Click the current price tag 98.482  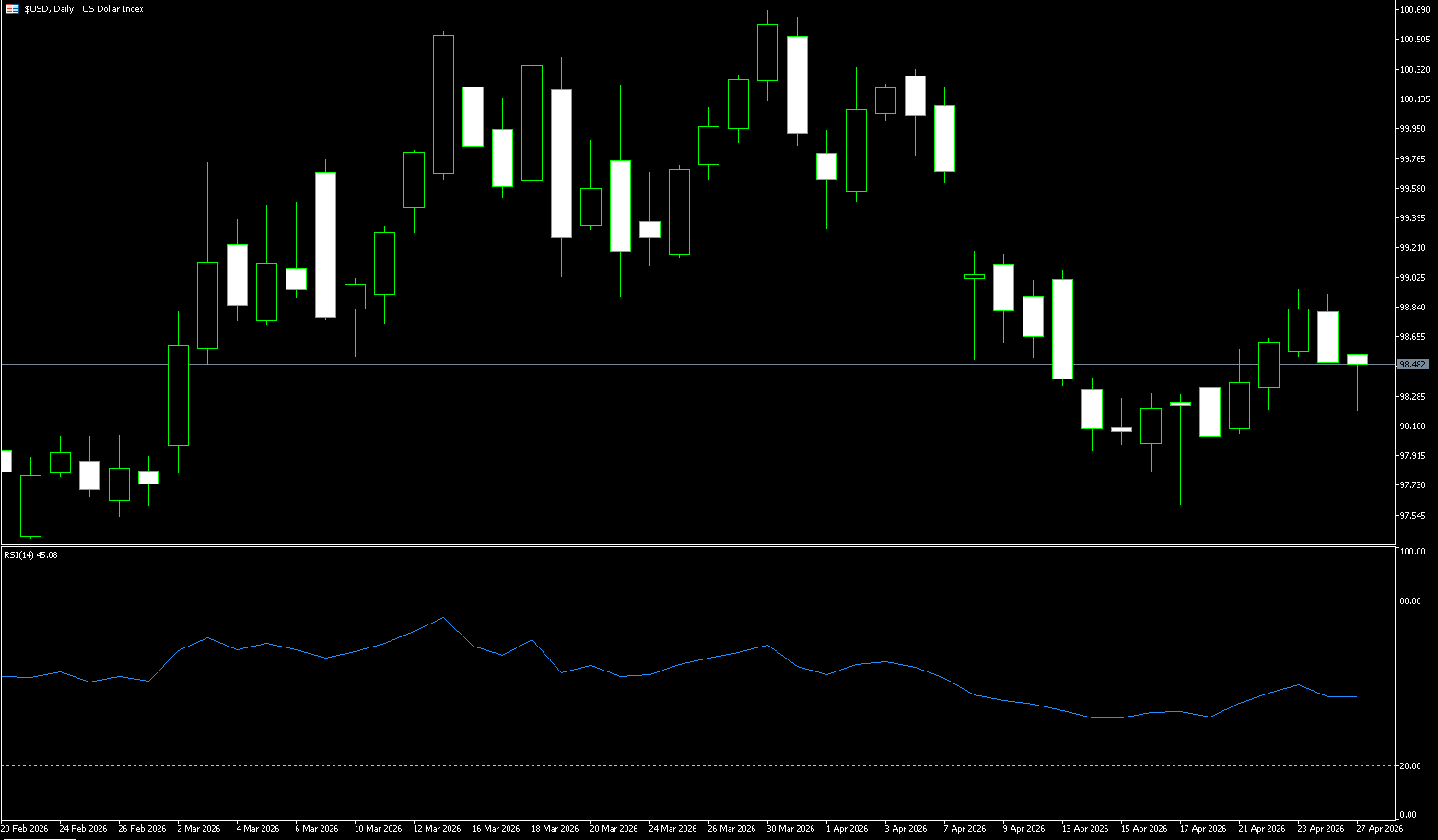(x=1412, y=365)
